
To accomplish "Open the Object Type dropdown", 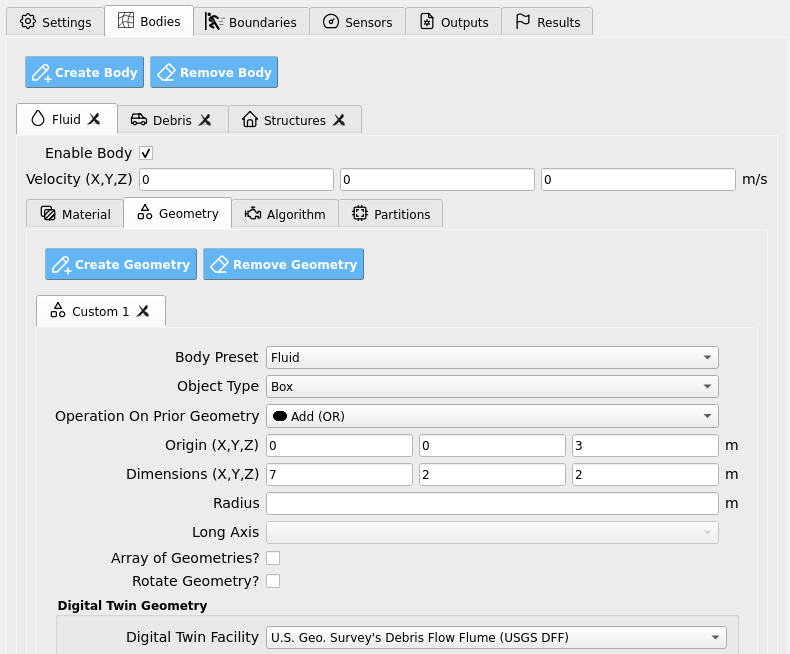I will [x=492, y=386].
